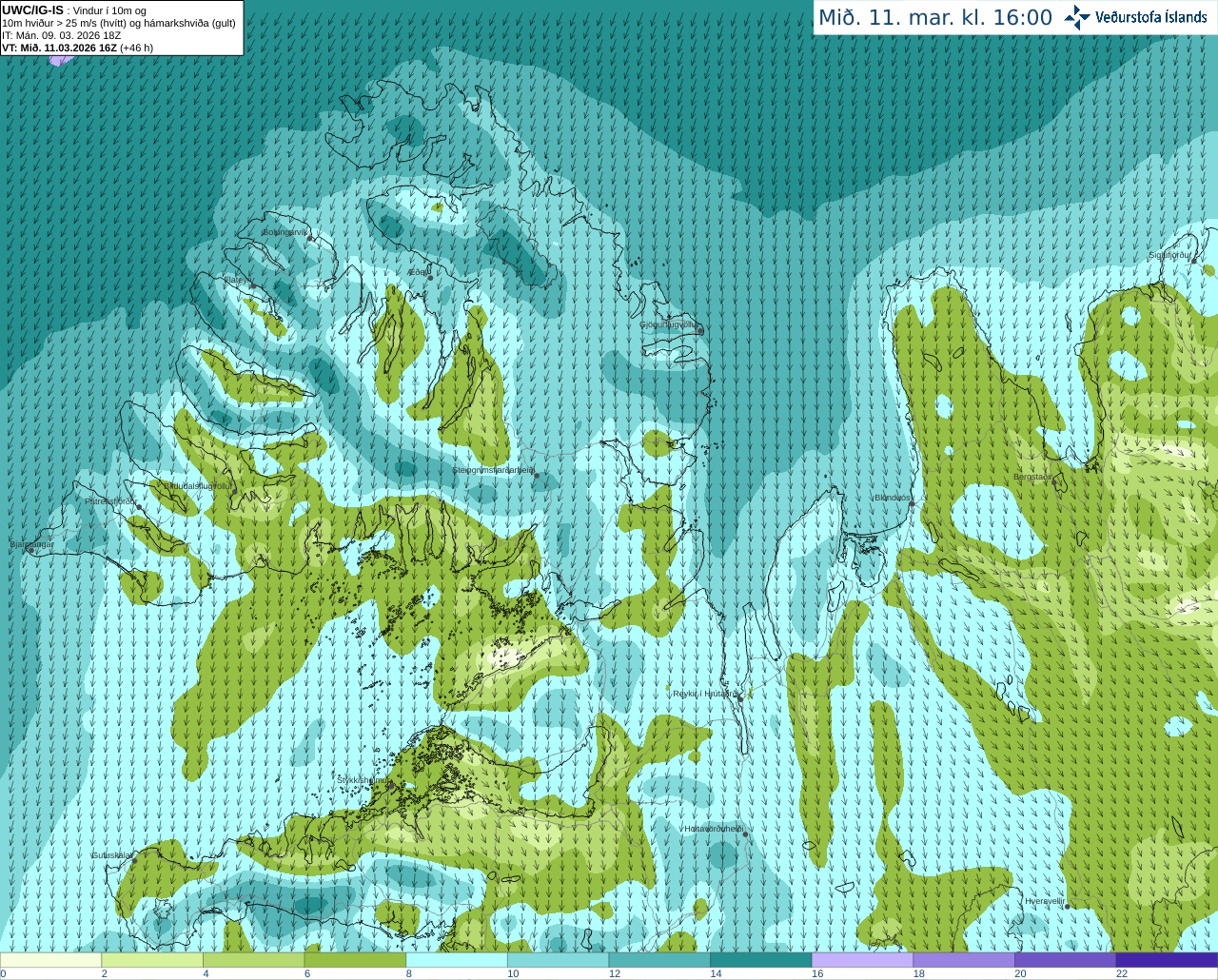Click the Gjögurflugvöllur station label
1218x980 pixels.
click(668, 324)
